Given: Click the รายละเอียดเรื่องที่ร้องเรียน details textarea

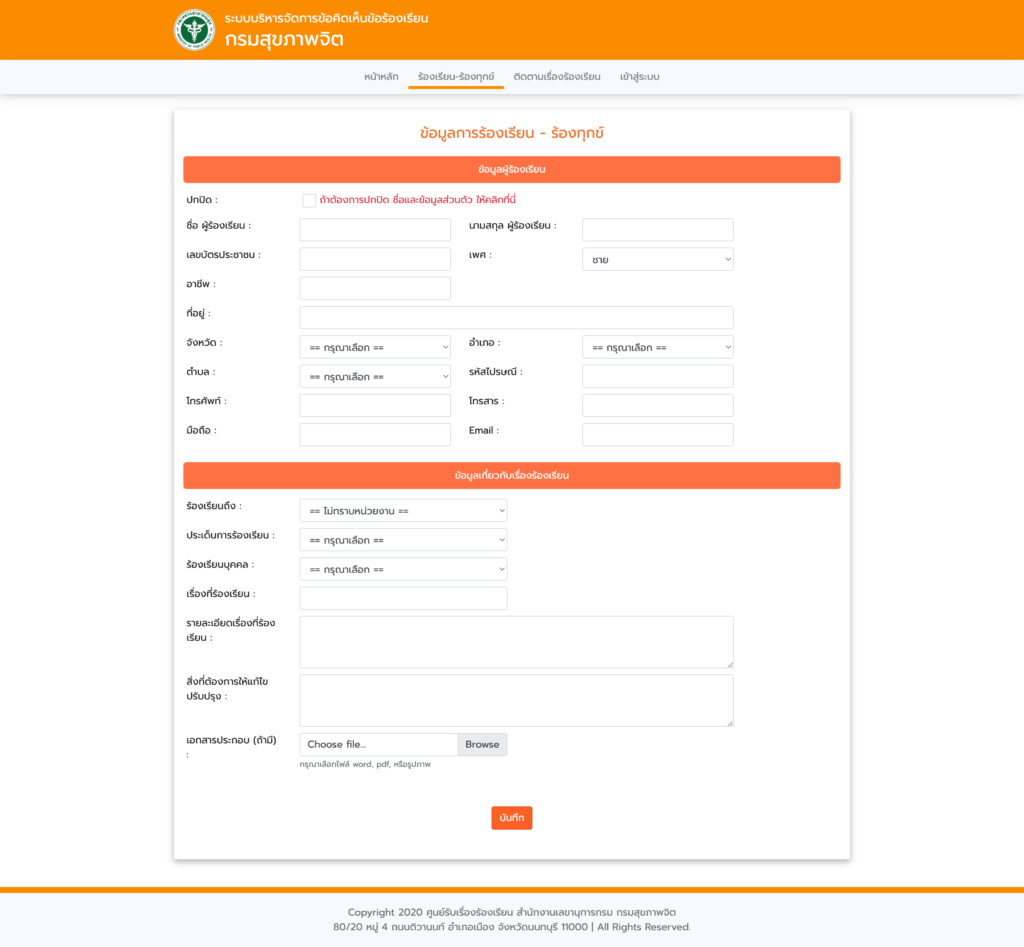Looking at the screenshot, I should 516,642.
